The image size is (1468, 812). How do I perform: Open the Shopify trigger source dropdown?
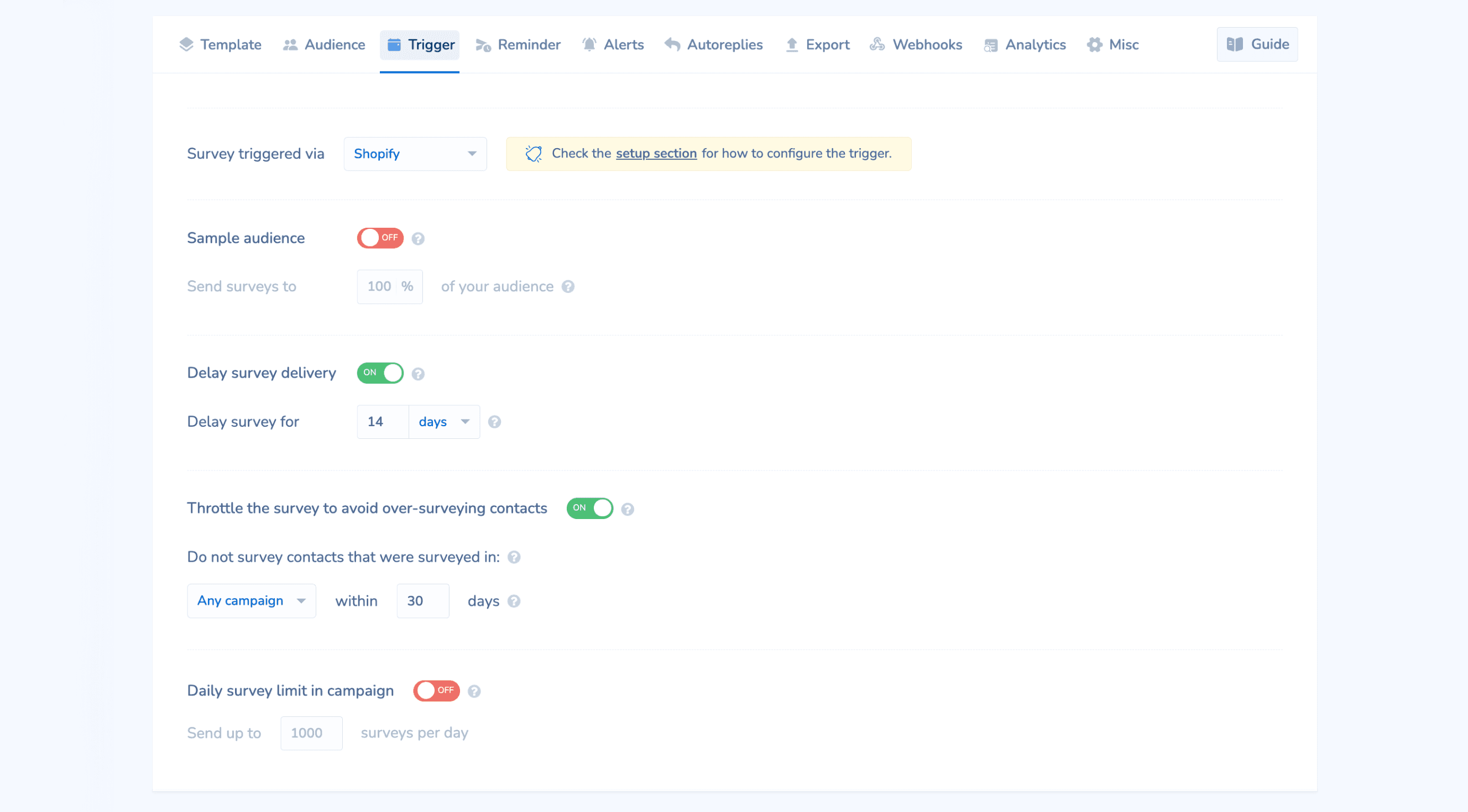pos(415,154)
